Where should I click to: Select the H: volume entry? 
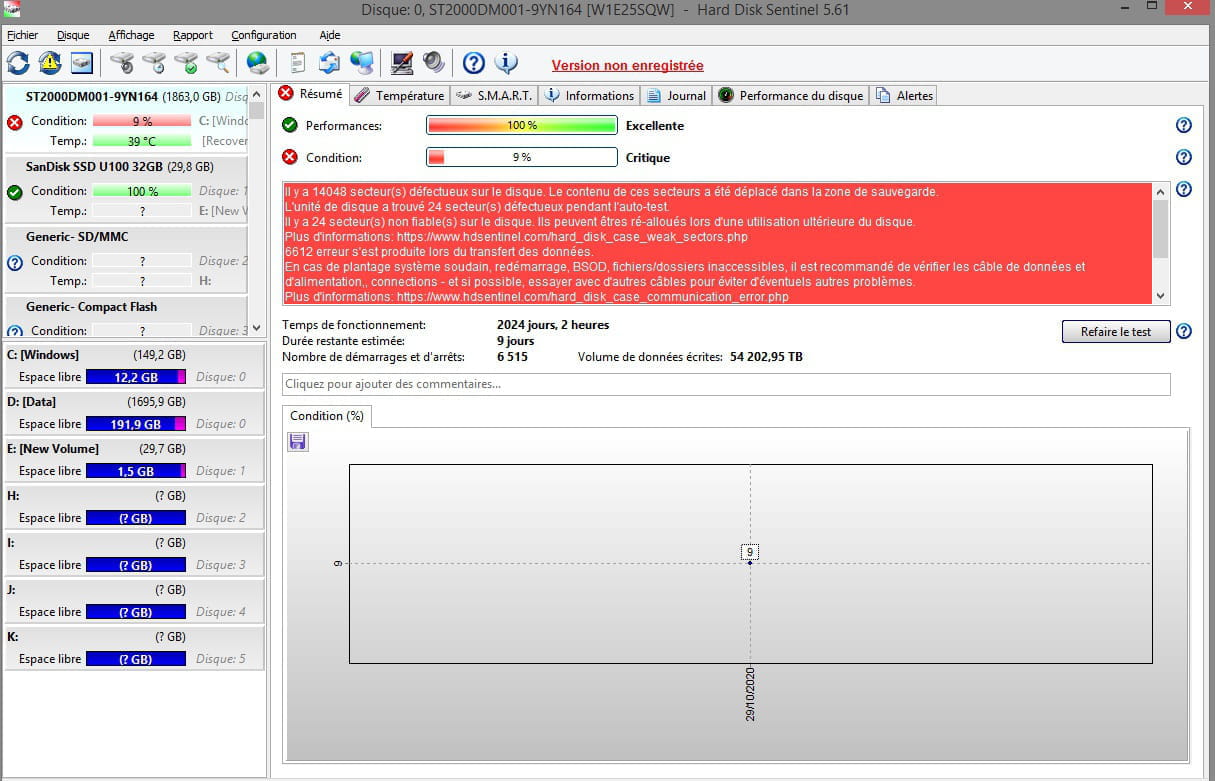(x=134, y=507)
